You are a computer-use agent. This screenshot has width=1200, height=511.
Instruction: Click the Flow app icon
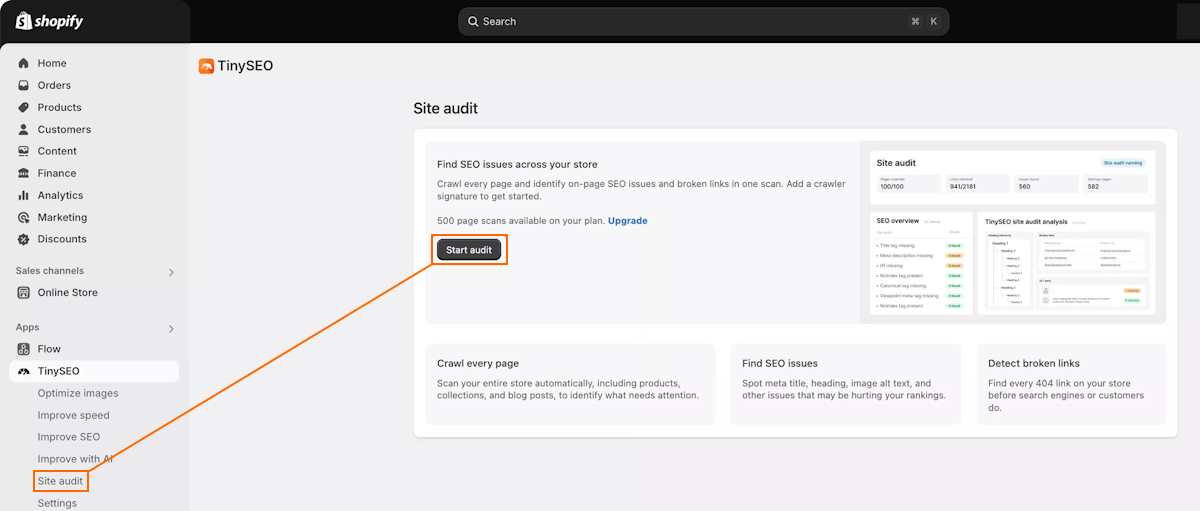coord(24,349)
